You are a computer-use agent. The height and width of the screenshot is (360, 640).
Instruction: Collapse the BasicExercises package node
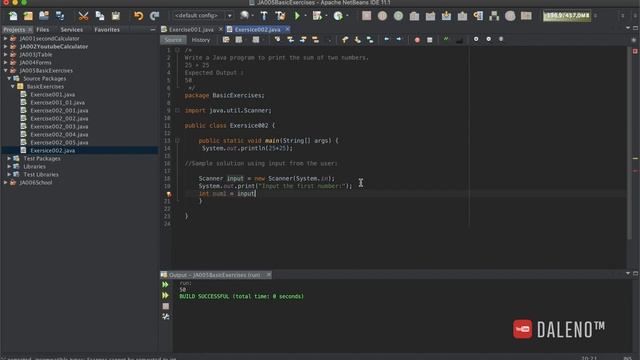13,87
